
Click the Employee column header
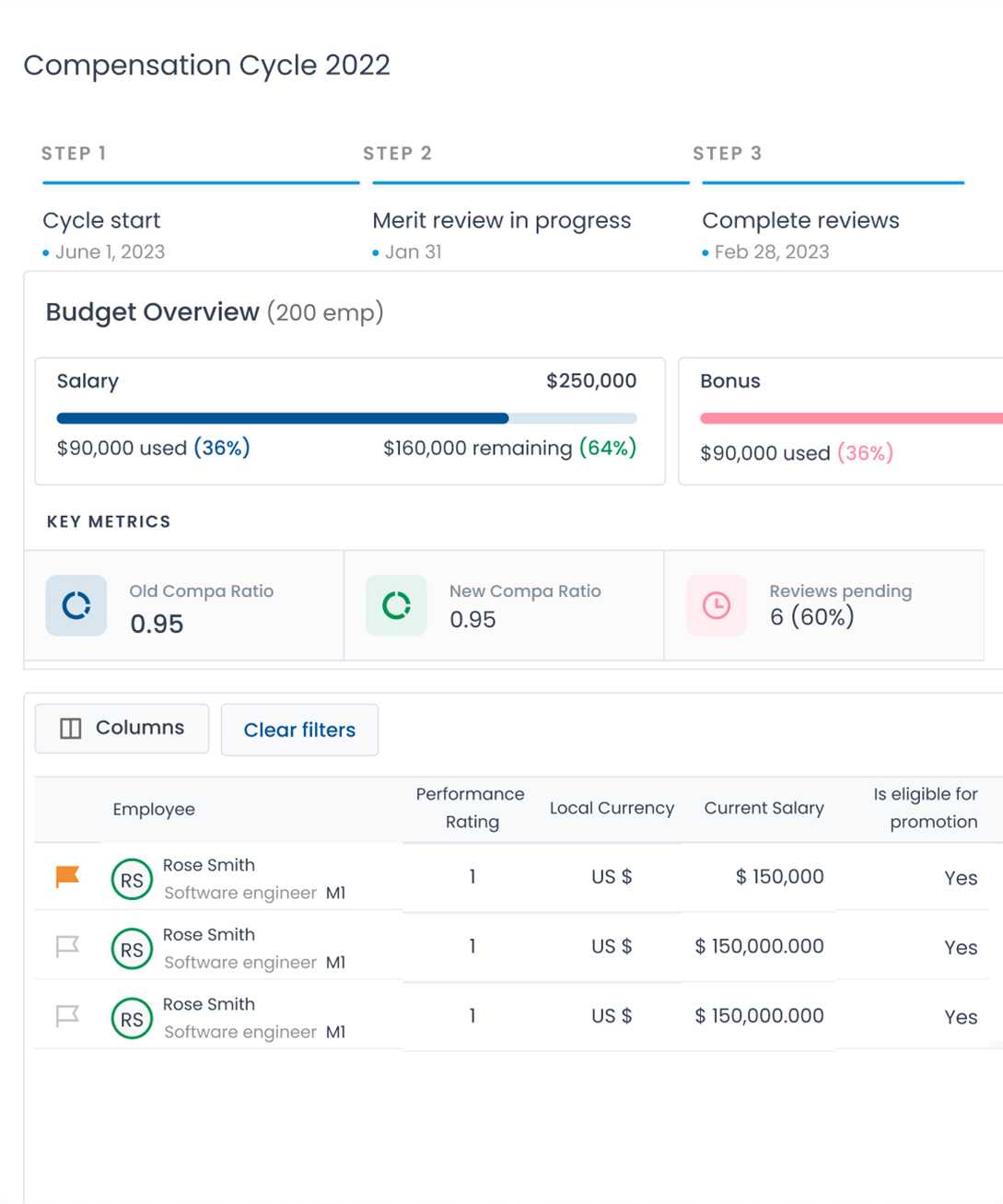click(x=154, y=809)
